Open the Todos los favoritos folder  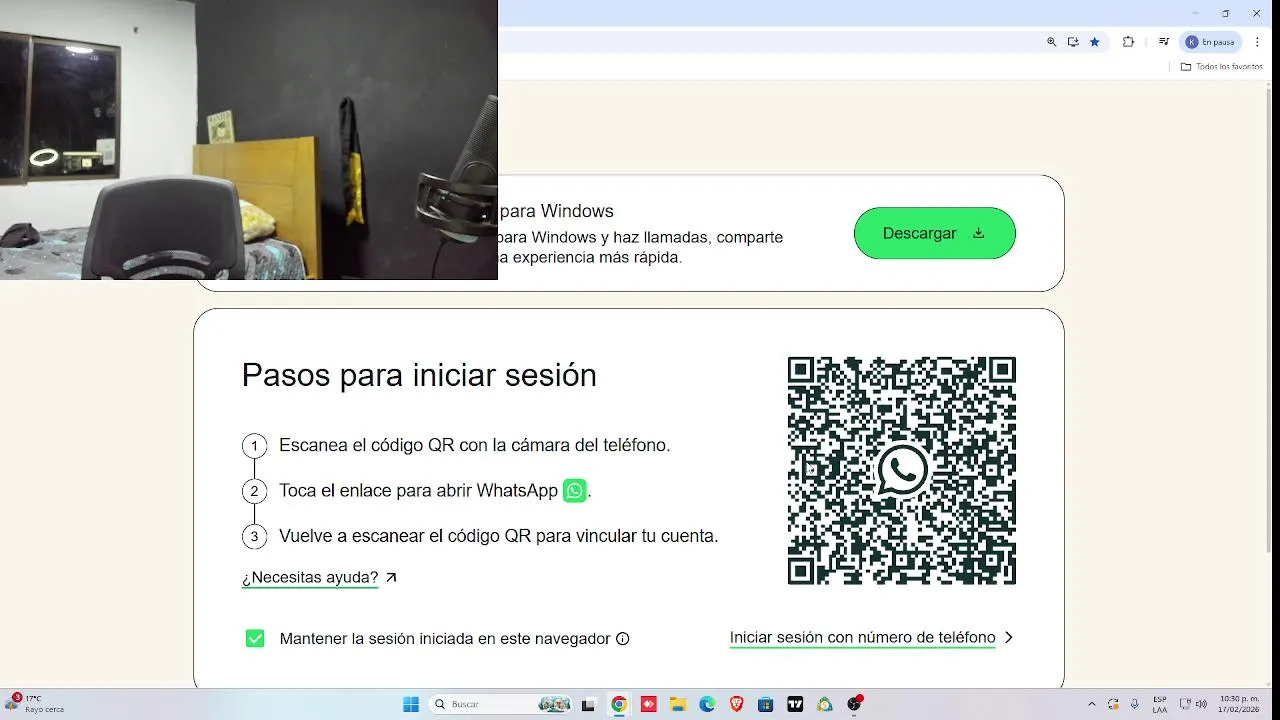pos(1222,66)
